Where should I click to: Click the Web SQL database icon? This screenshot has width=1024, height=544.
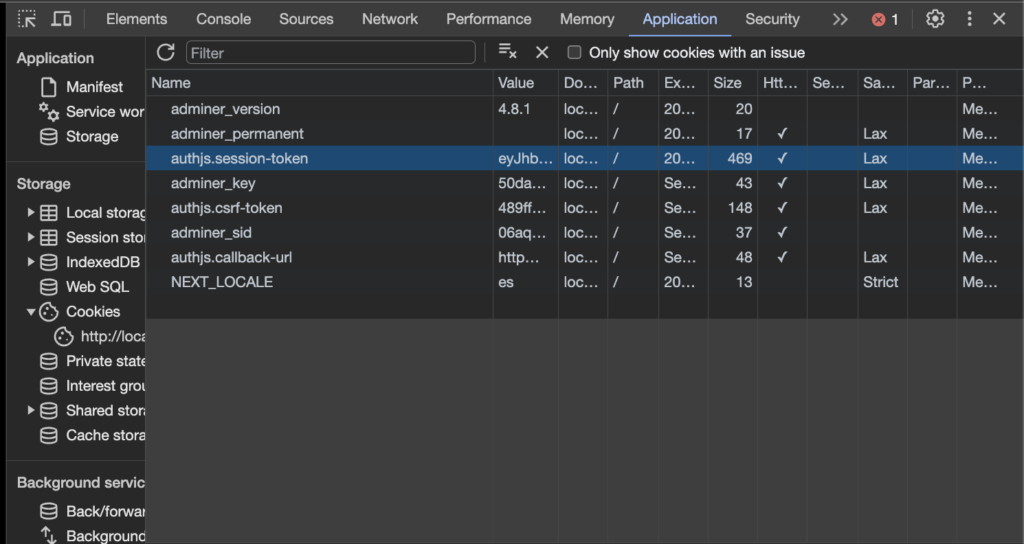tap(49, 287)
